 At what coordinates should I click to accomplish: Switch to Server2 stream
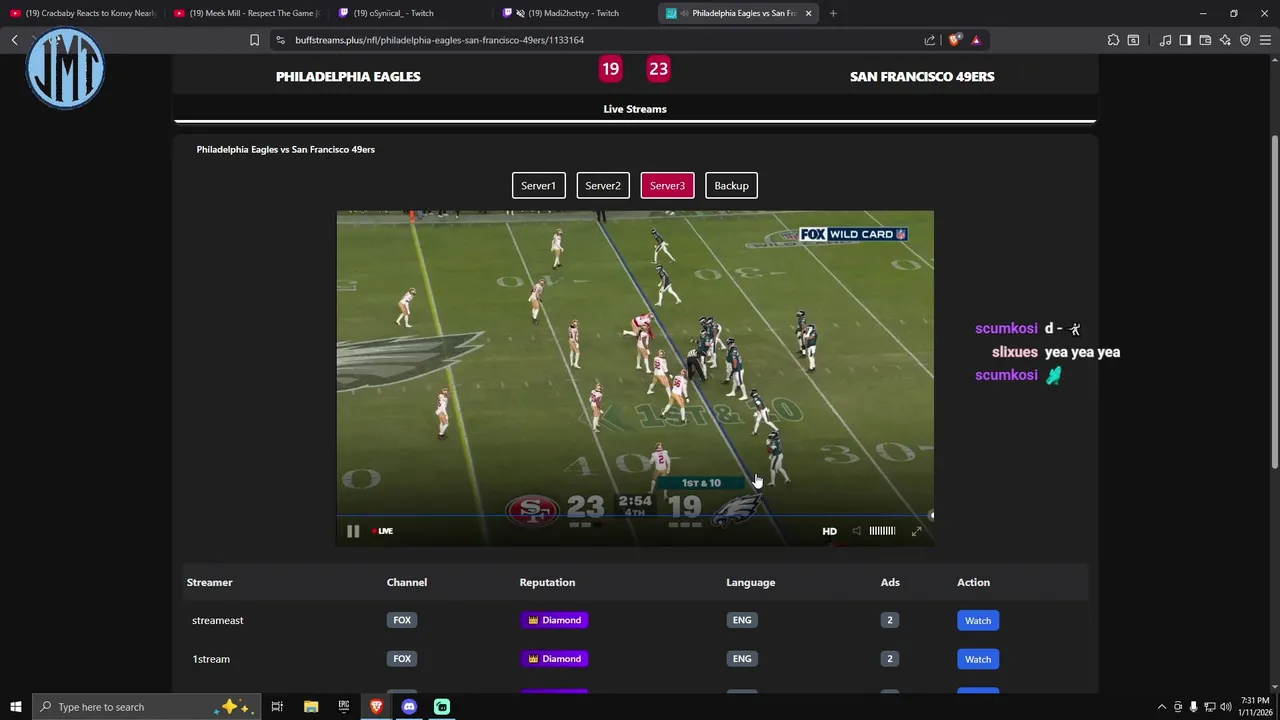tap(603, 186)
